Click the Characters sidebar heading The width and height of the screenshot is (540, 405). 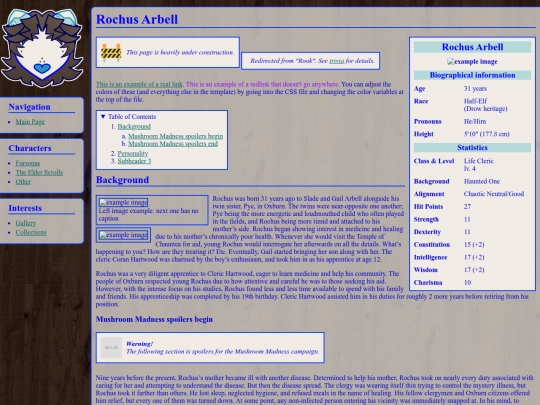click(30, 148)
